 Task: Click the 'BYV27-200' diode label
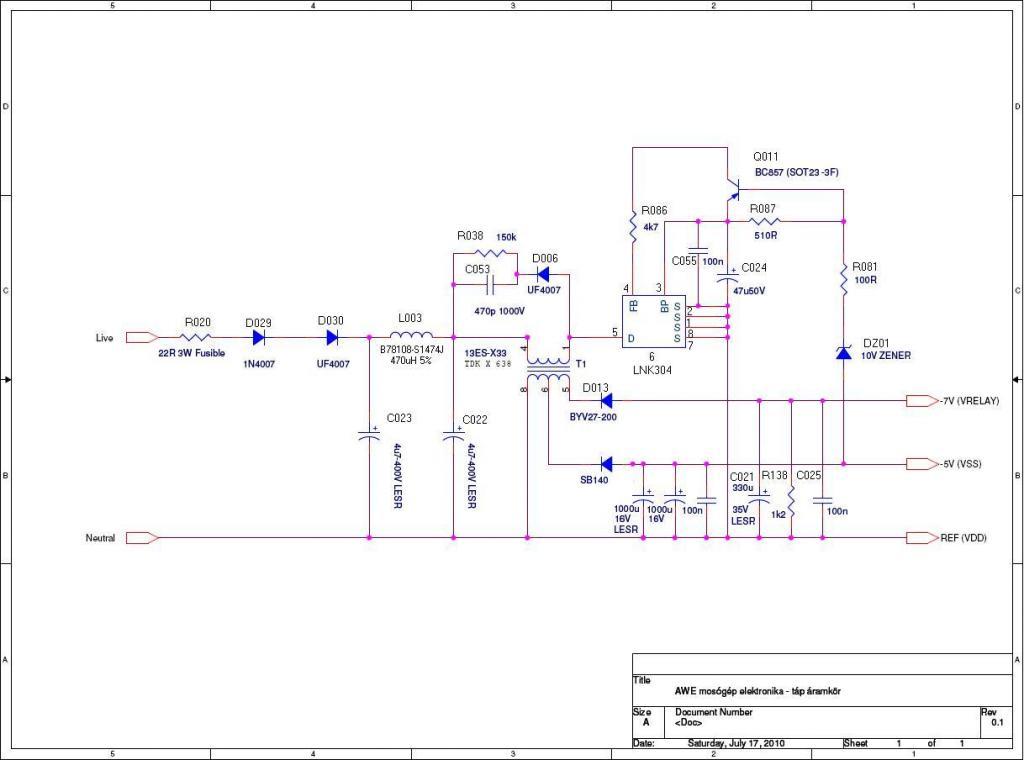[593, 417]
